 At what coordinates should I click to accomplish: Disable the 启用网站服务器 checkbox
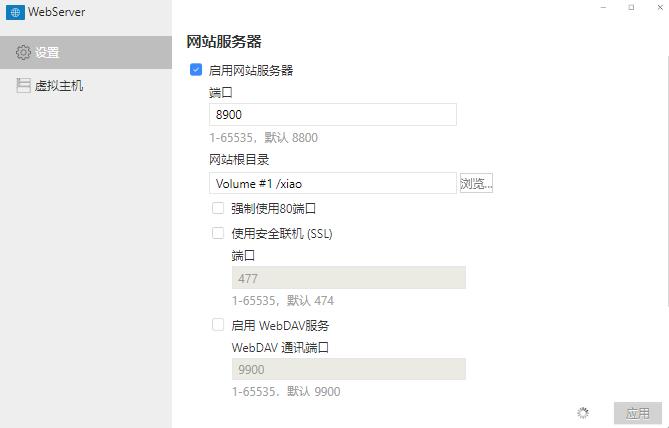pos(196,71)
